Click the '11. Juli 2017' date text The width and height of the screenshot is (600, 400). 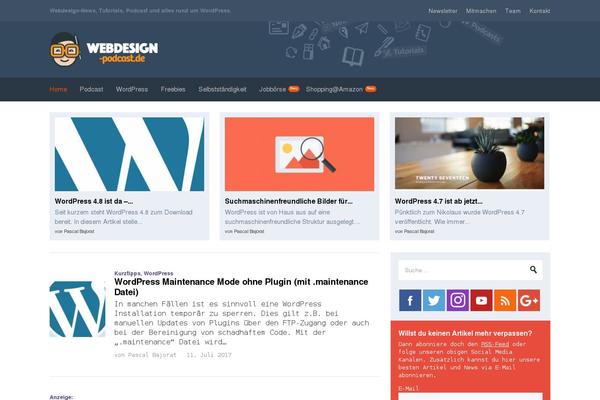(209, 355)
